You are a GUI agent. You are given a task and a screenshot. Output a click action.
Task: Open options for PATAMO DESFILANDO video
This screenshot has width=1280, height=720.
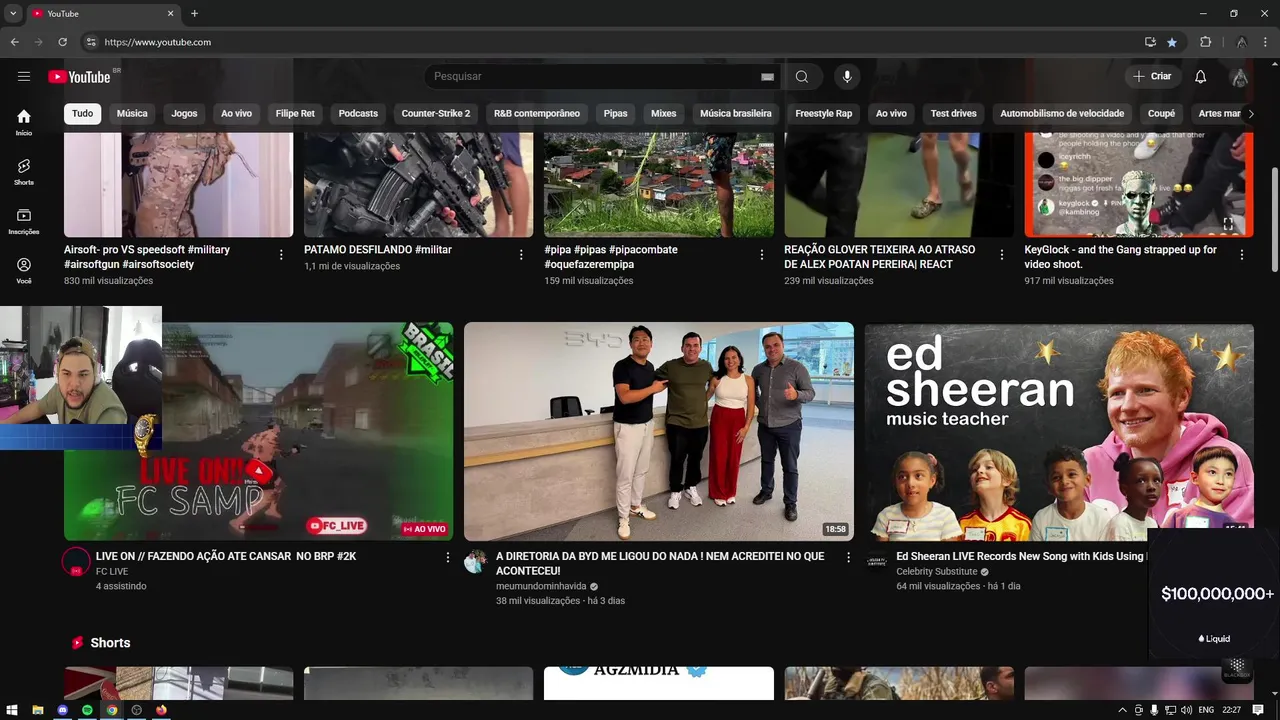(x=521, y=255)
